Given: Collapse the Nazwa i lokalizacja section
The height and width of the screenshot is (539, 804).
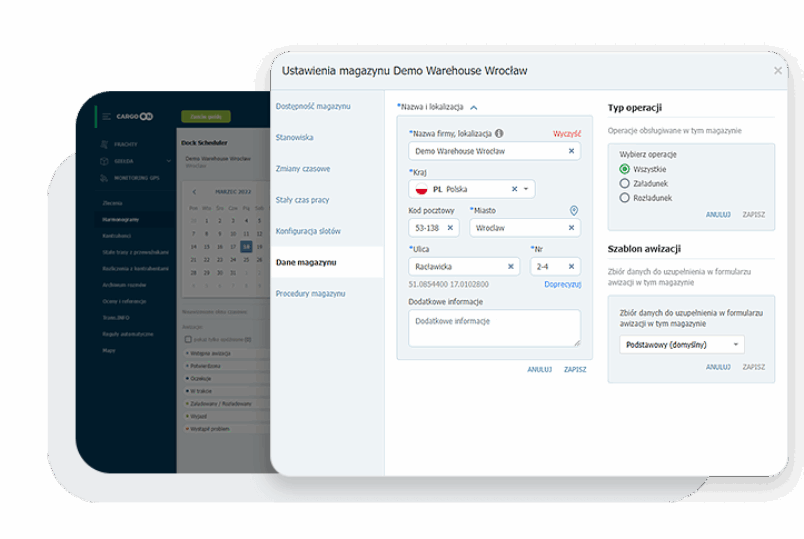Looking at the screenshot, I should coord(474,107).
